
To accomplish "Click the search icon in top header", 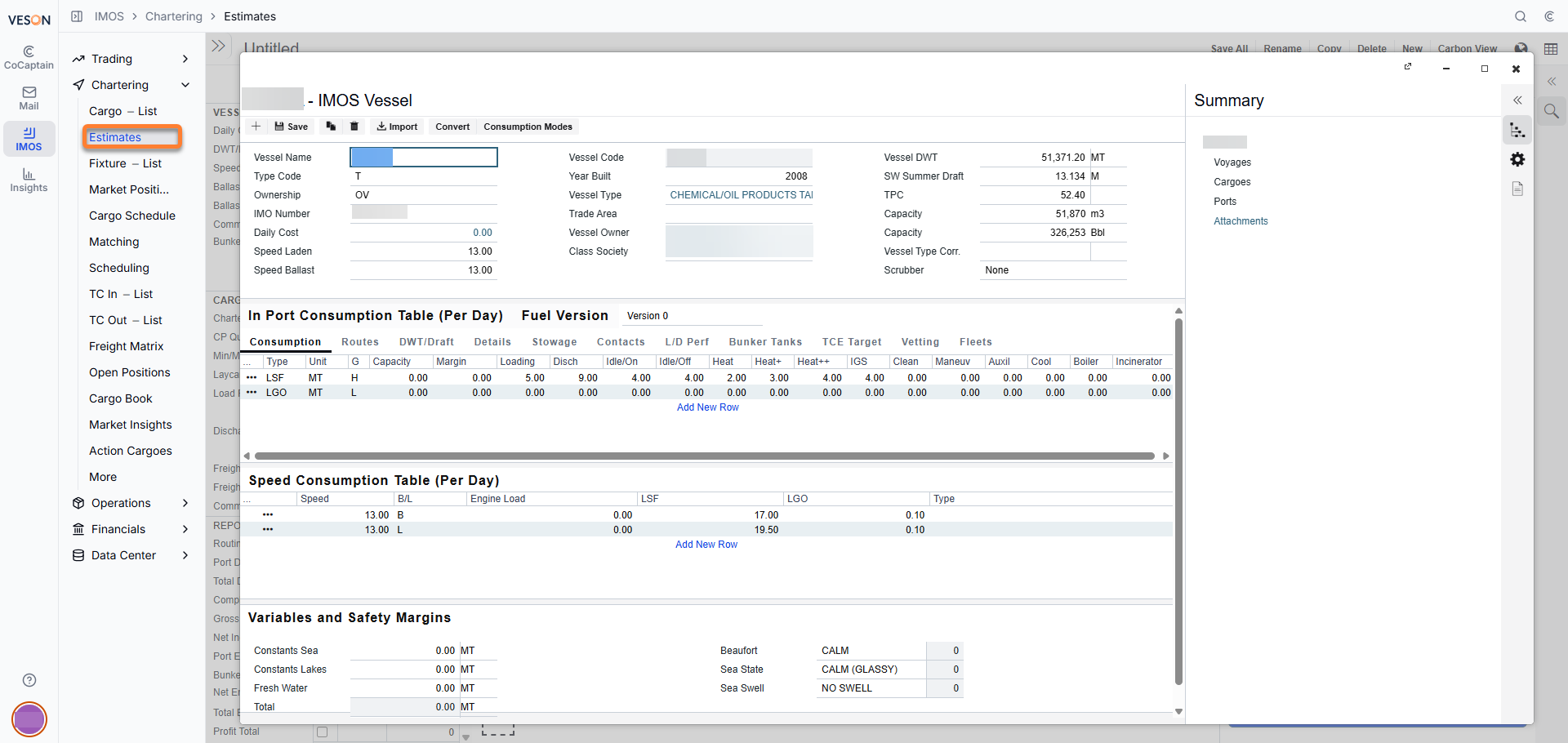I will [1521, 16].
